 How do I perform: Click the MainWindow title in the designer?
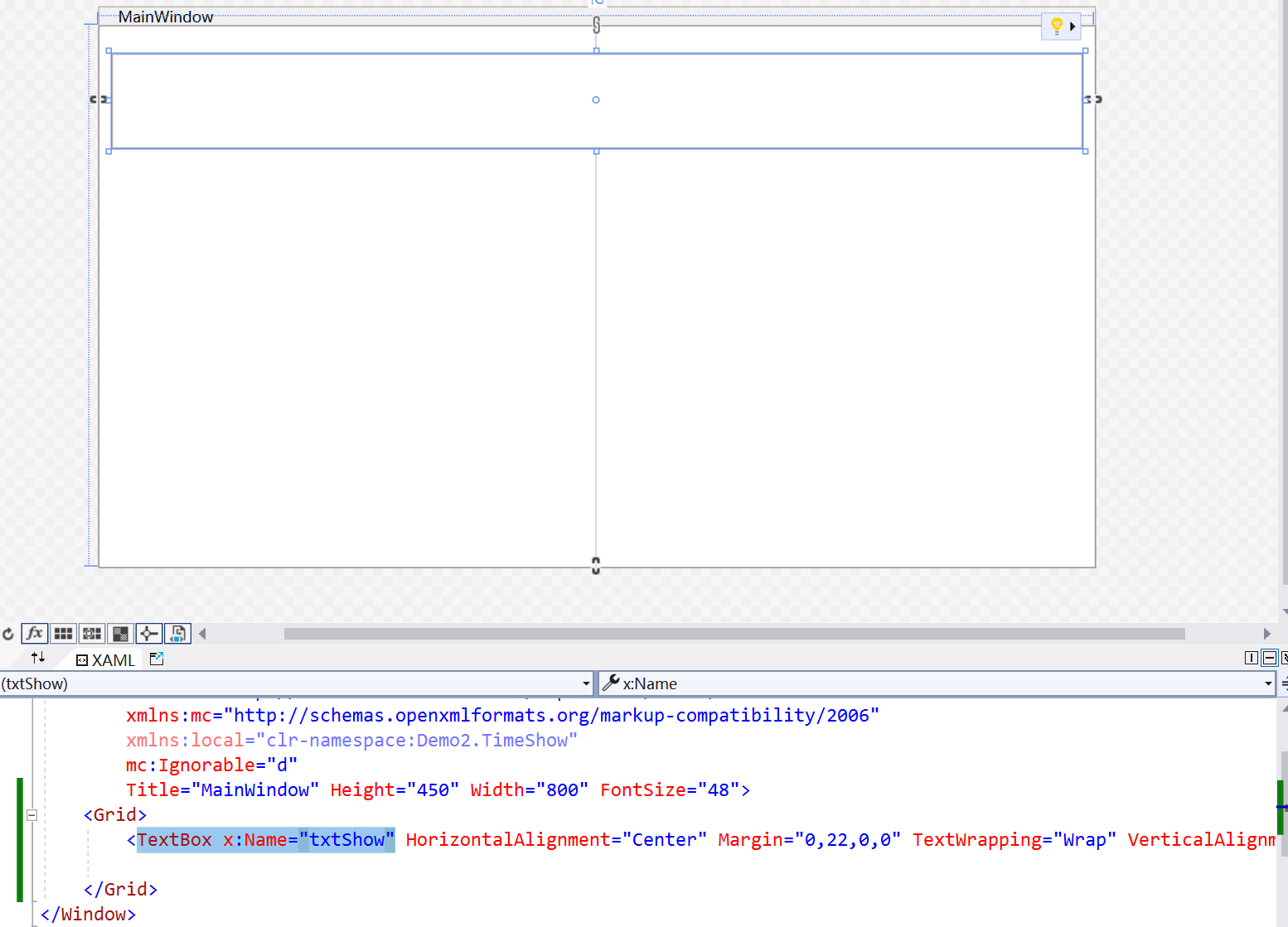(166, 17)
